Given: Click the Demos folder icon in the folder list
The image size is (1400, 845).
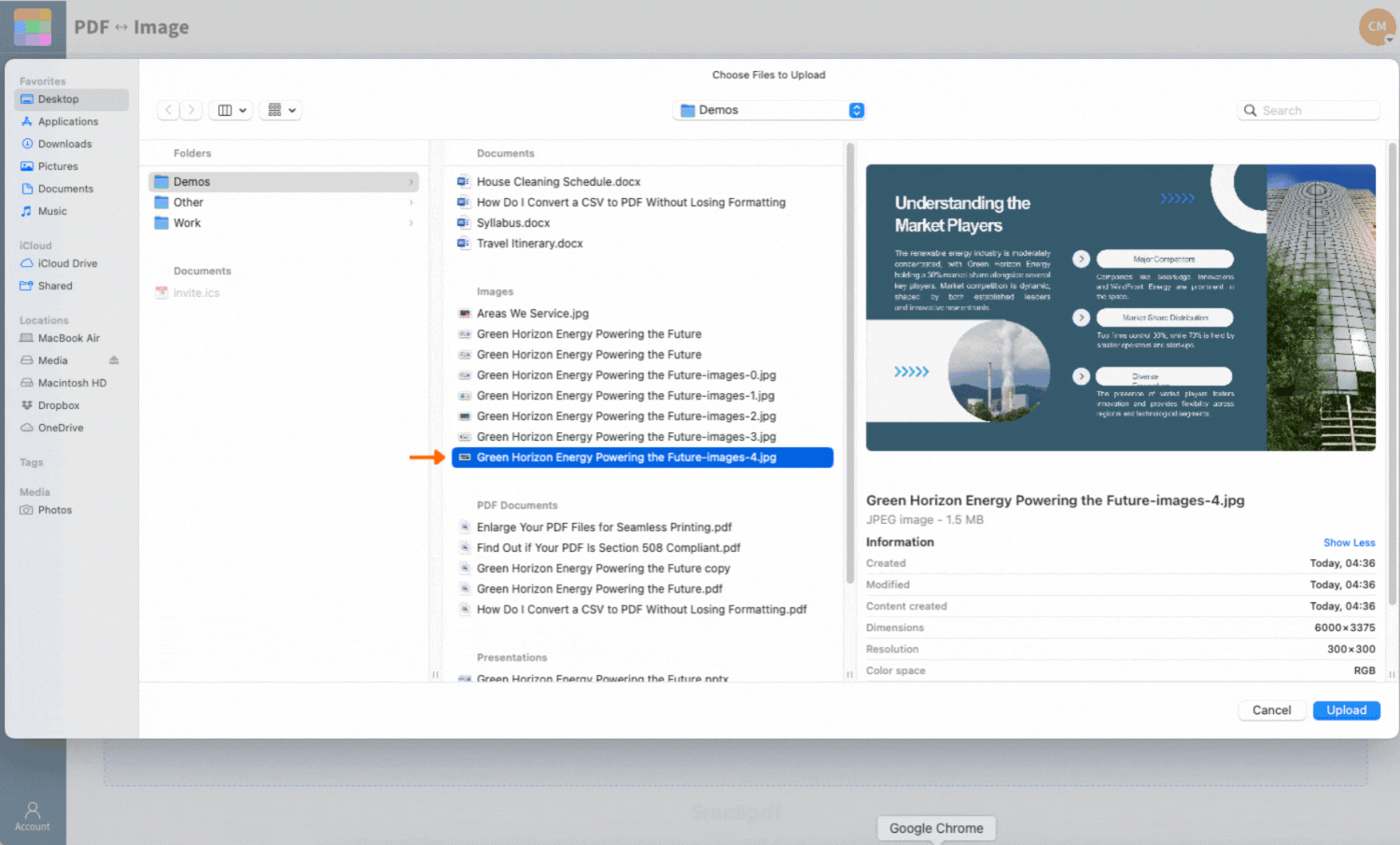Looking at the screenshot, I should (161, 182).
